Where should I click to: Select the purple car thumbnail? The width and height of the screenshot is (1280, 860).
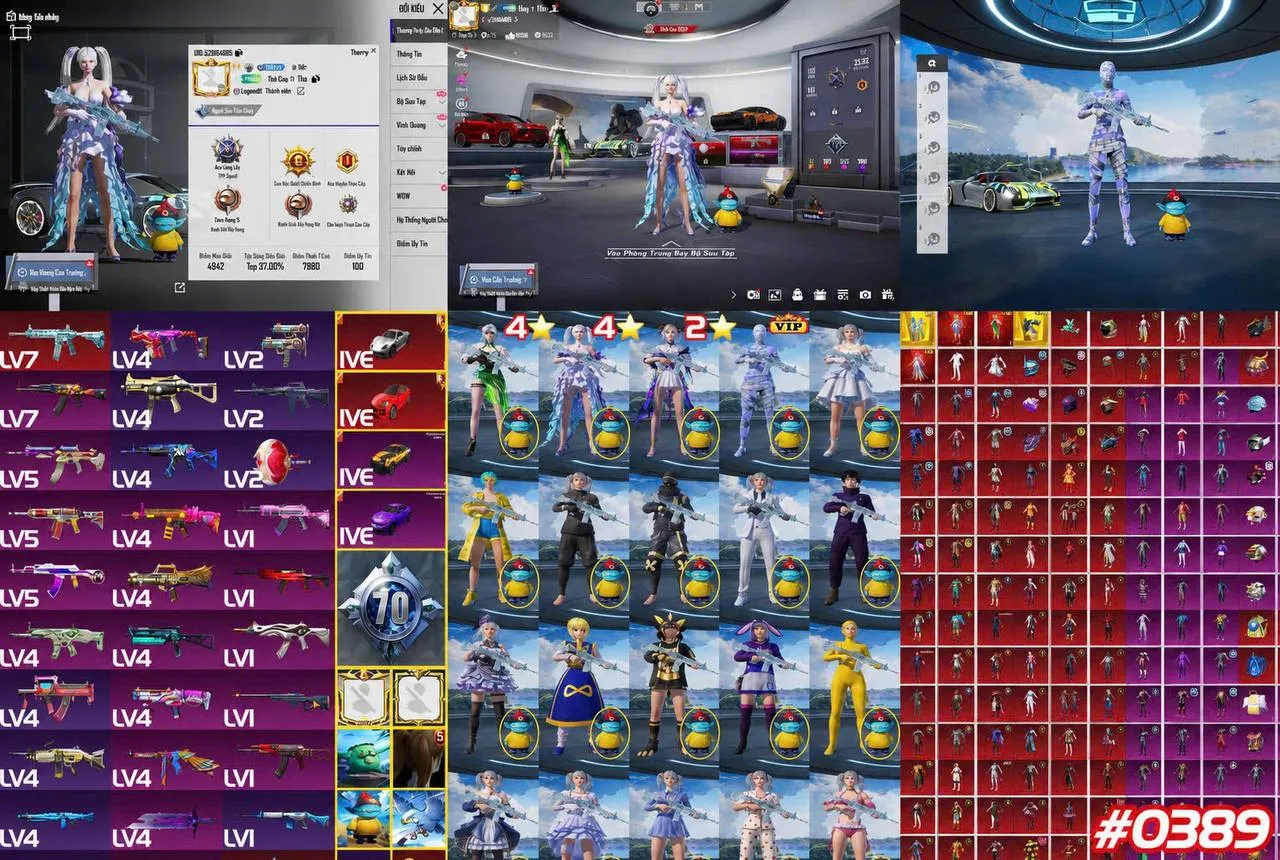(x=390, y=519)
